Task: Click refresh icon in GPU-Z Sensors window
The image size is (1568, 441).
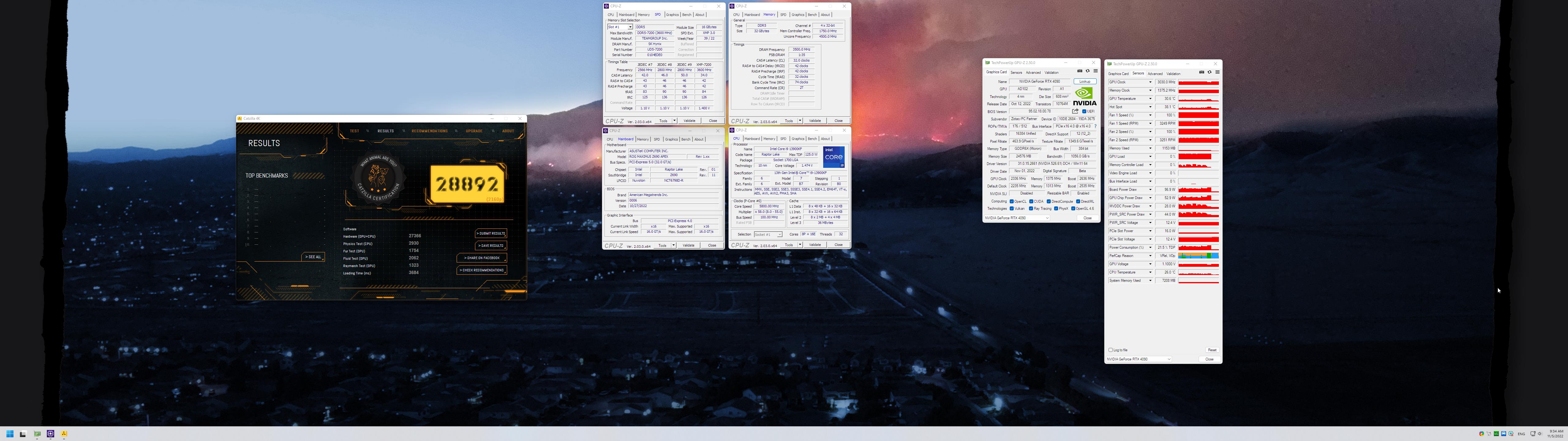Action: click(x=1209, y=73)
